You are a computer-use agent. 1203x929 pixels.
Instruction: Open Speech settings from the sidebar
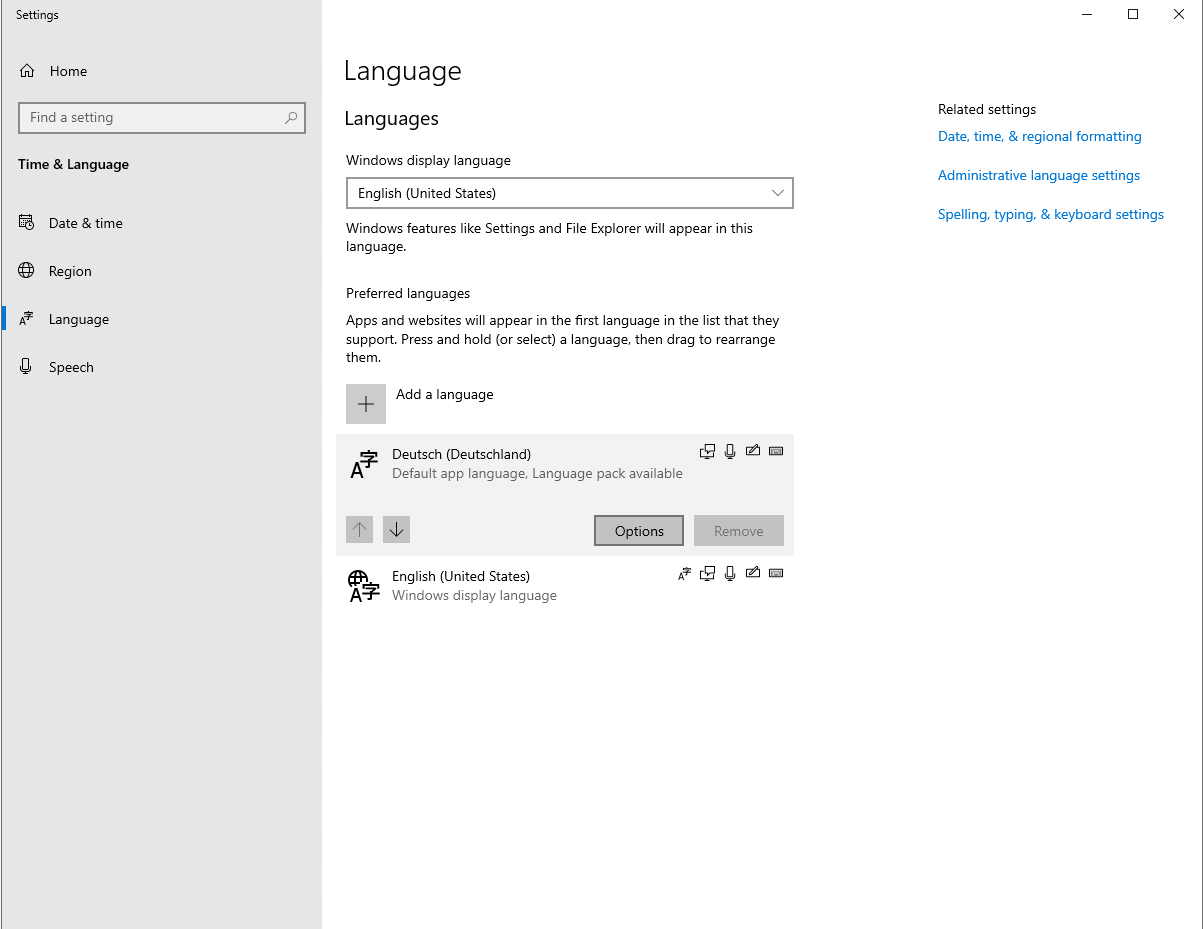(25, 366)
